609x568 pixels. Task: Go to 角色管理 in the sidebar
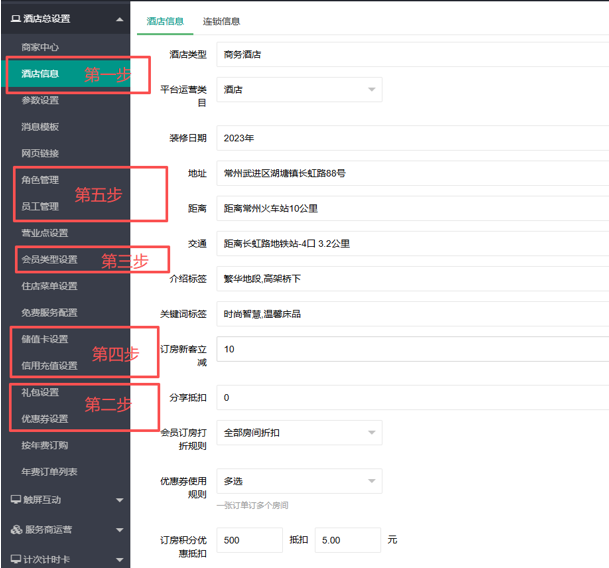[x=40, y=180]
